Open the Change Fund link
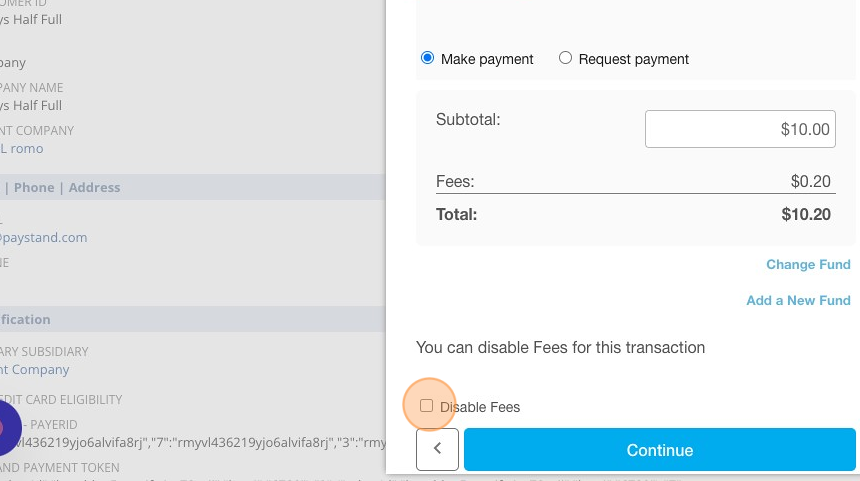860x481 pixels. (x=808, y=264)
